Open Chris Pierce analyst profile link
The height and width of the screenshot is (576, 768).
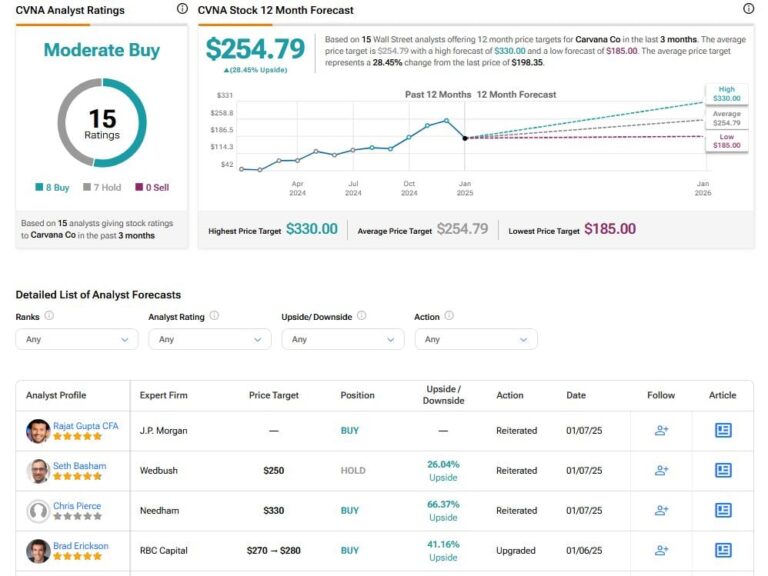tap(77, 505)
